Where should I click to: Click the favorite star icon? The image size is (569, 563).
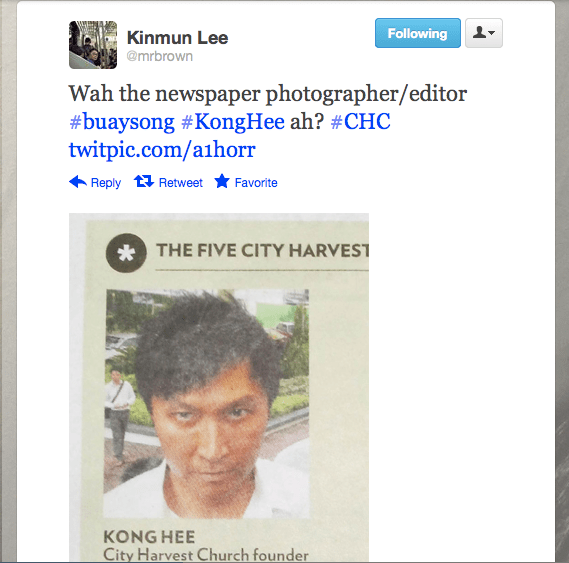click(222, 181)
